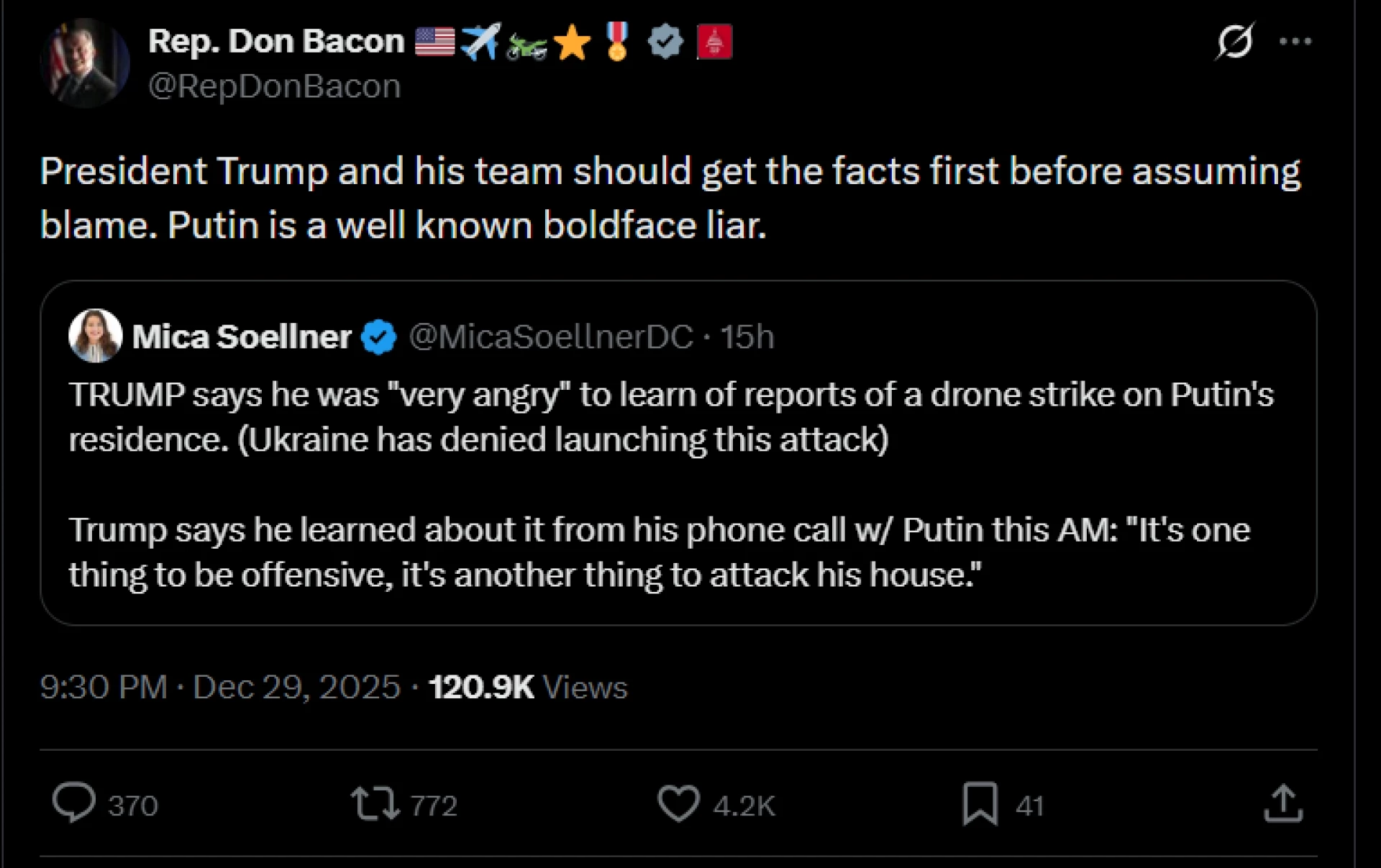Repost this tweet using the retweet icon
Viewport: 1381px width, 868px height.
coord(375,804)
